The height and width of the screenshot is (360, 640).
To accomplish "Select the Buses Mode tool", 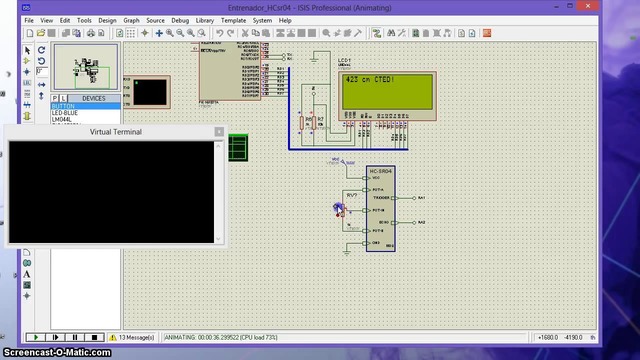I will point(27,105).
